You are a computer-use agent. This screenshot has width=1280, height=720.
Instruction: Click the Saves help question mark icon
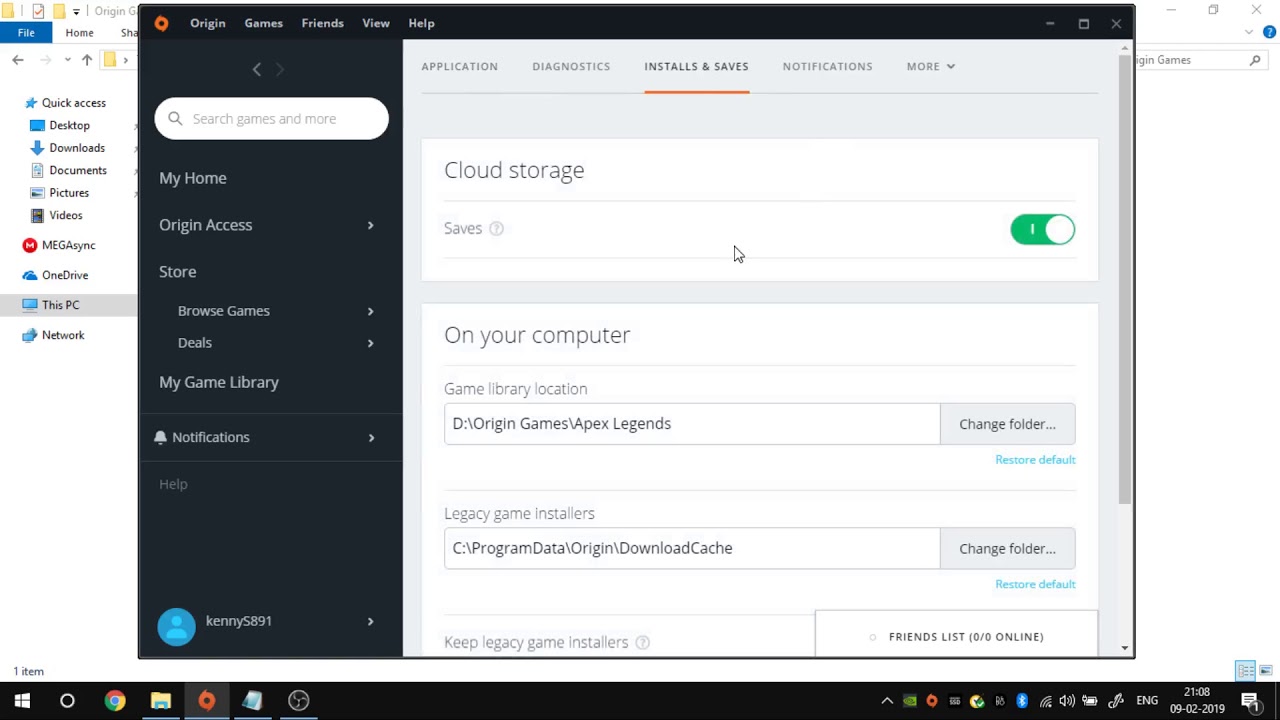(x=496, y=229)
